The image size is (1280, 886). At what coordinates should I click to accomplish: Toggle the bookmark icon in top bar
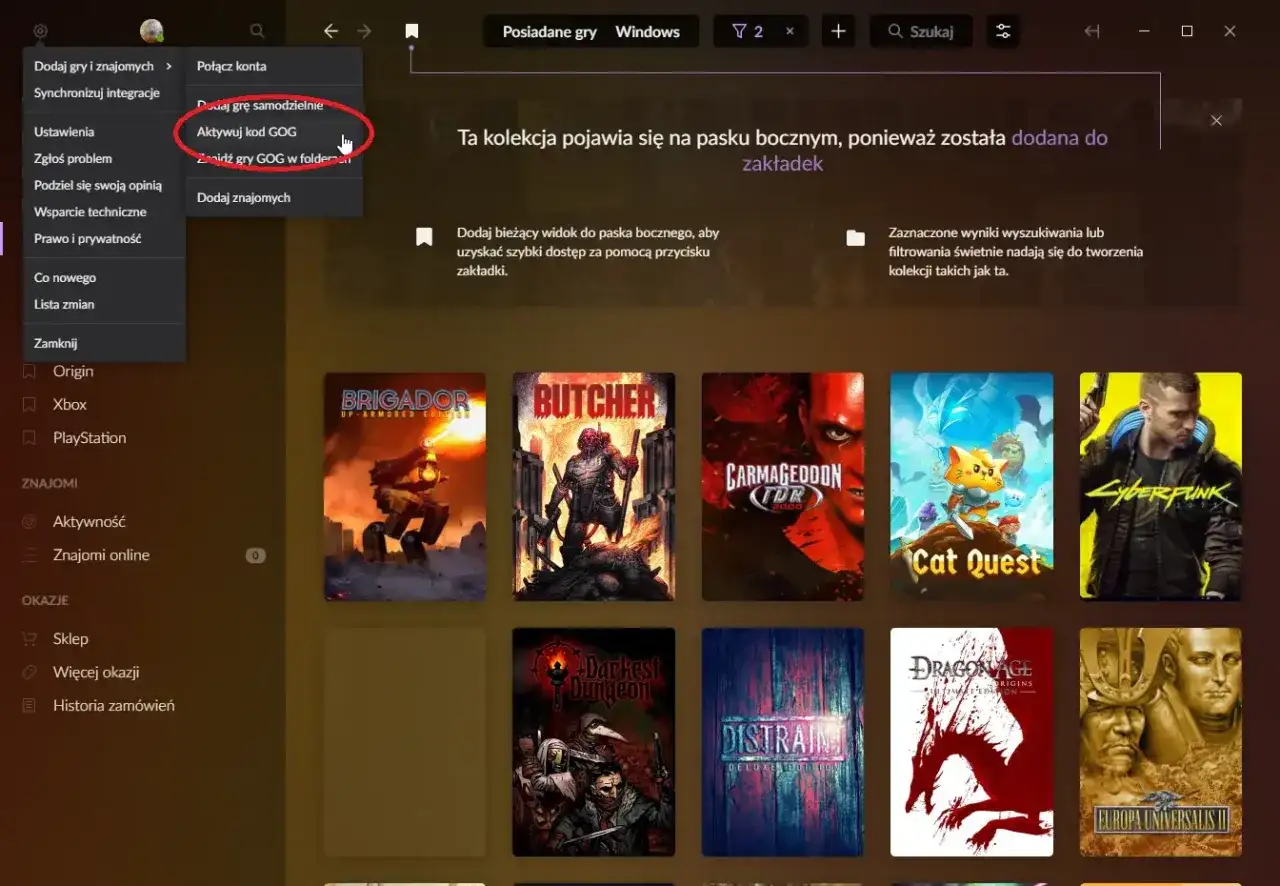(x=411, y=31)
